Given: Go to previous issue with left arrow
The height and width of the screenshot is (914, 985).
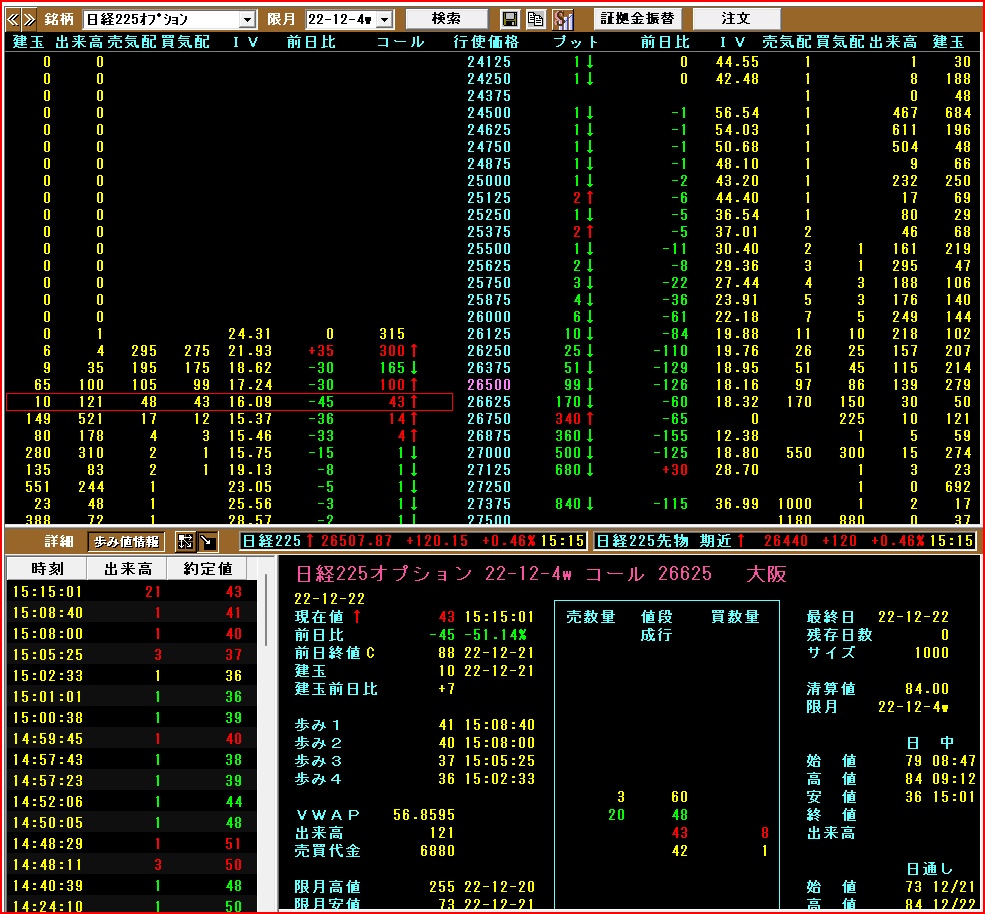Looking at the screenshot, I should 14,19.
